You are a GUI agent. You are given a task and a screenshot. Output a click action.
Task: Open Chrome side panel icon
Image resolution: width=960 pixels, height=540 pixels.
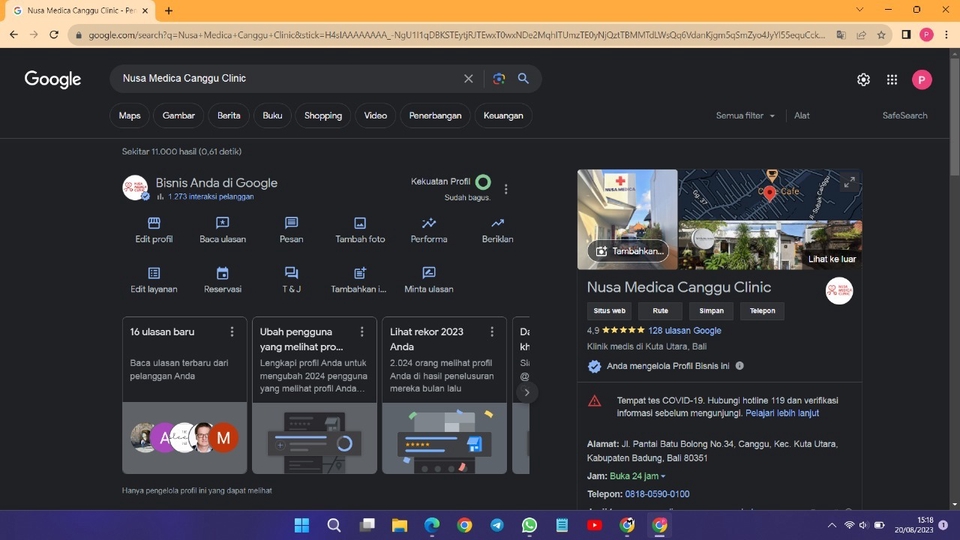[x=906, y=35]
